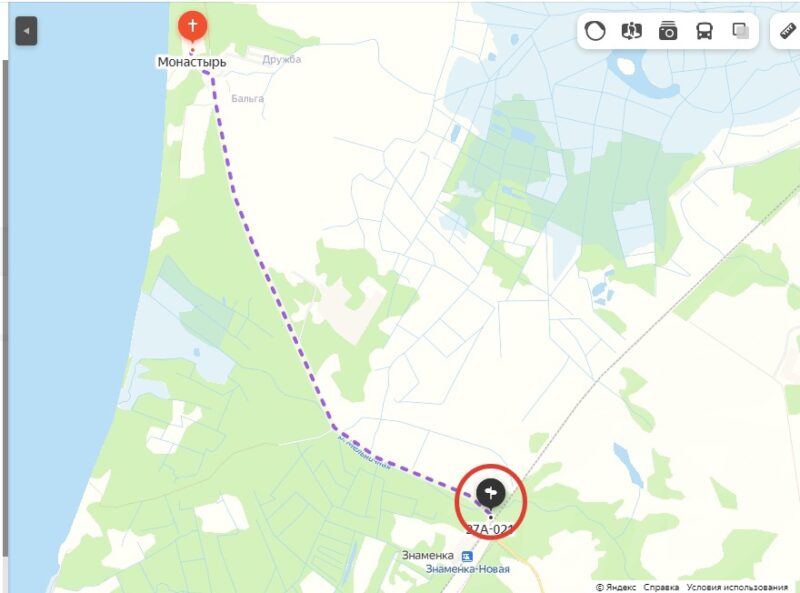Toggle the traffic layer circle icon
Image resolution: width=800 pixels, height=593 pixels.
[595, 31]
